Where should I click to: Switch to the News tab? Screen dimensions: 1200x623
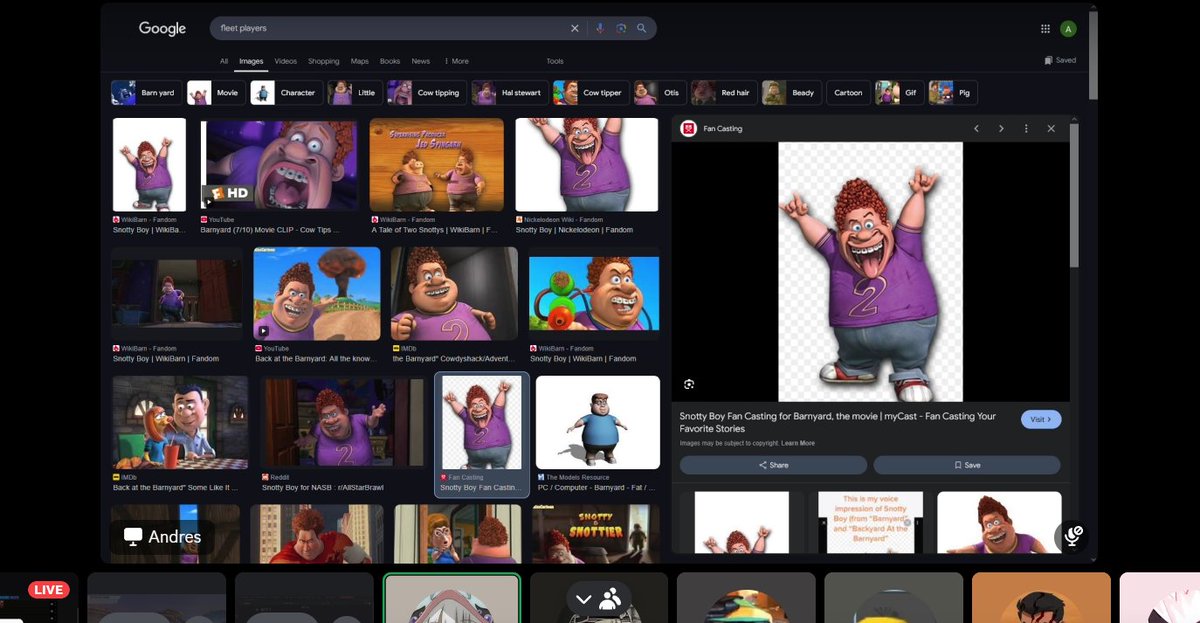click(x=421, y=61)
